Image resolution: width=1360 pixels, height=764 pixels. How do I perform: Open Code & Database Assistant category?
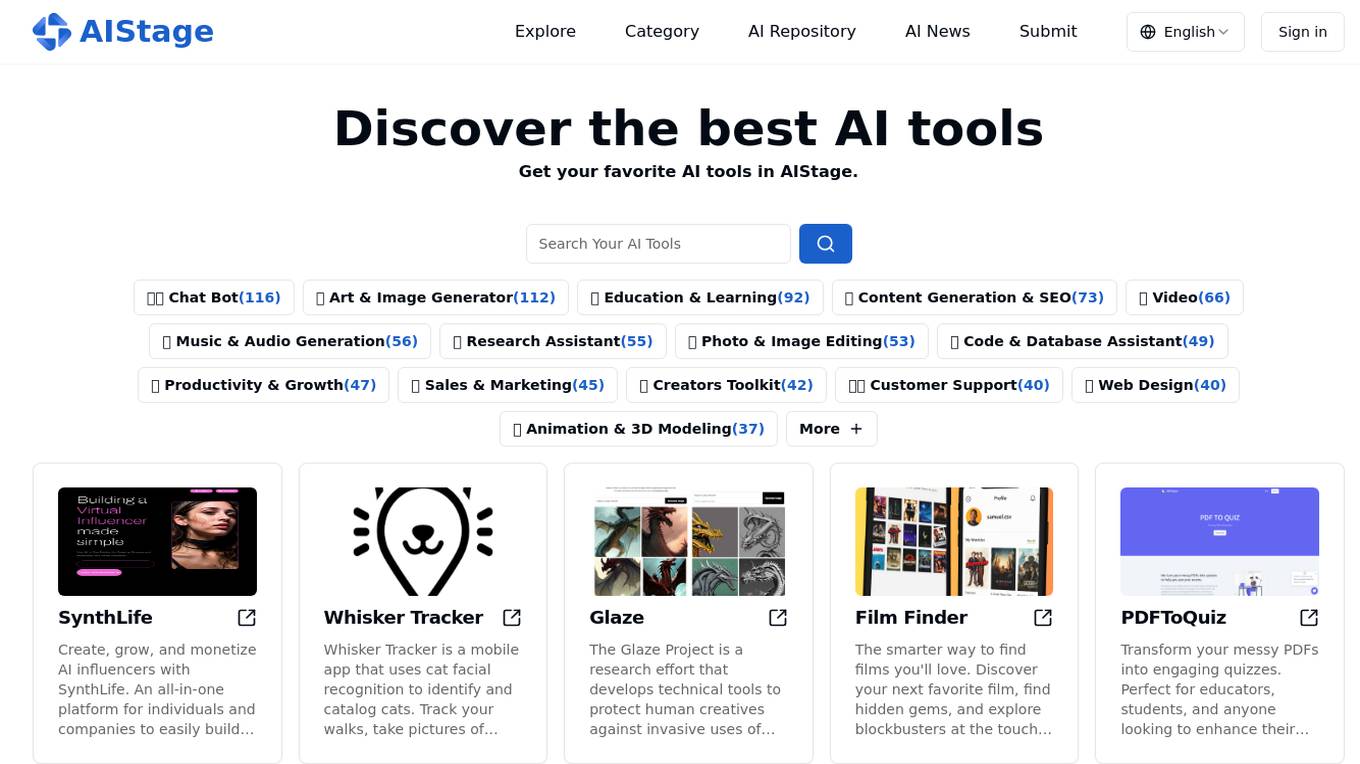(x=1082, y=342)
